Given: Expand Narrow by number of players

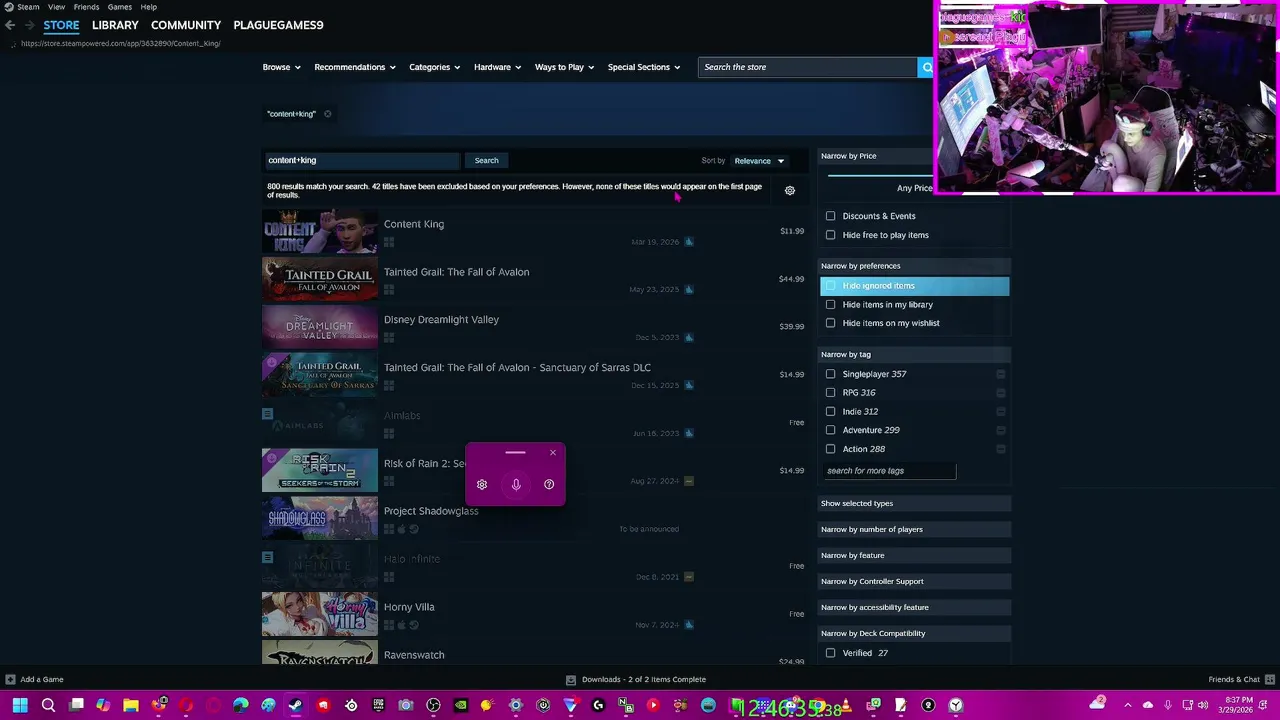Looking at the screenshot, I should pyautogui.click(x=914, y=529).
